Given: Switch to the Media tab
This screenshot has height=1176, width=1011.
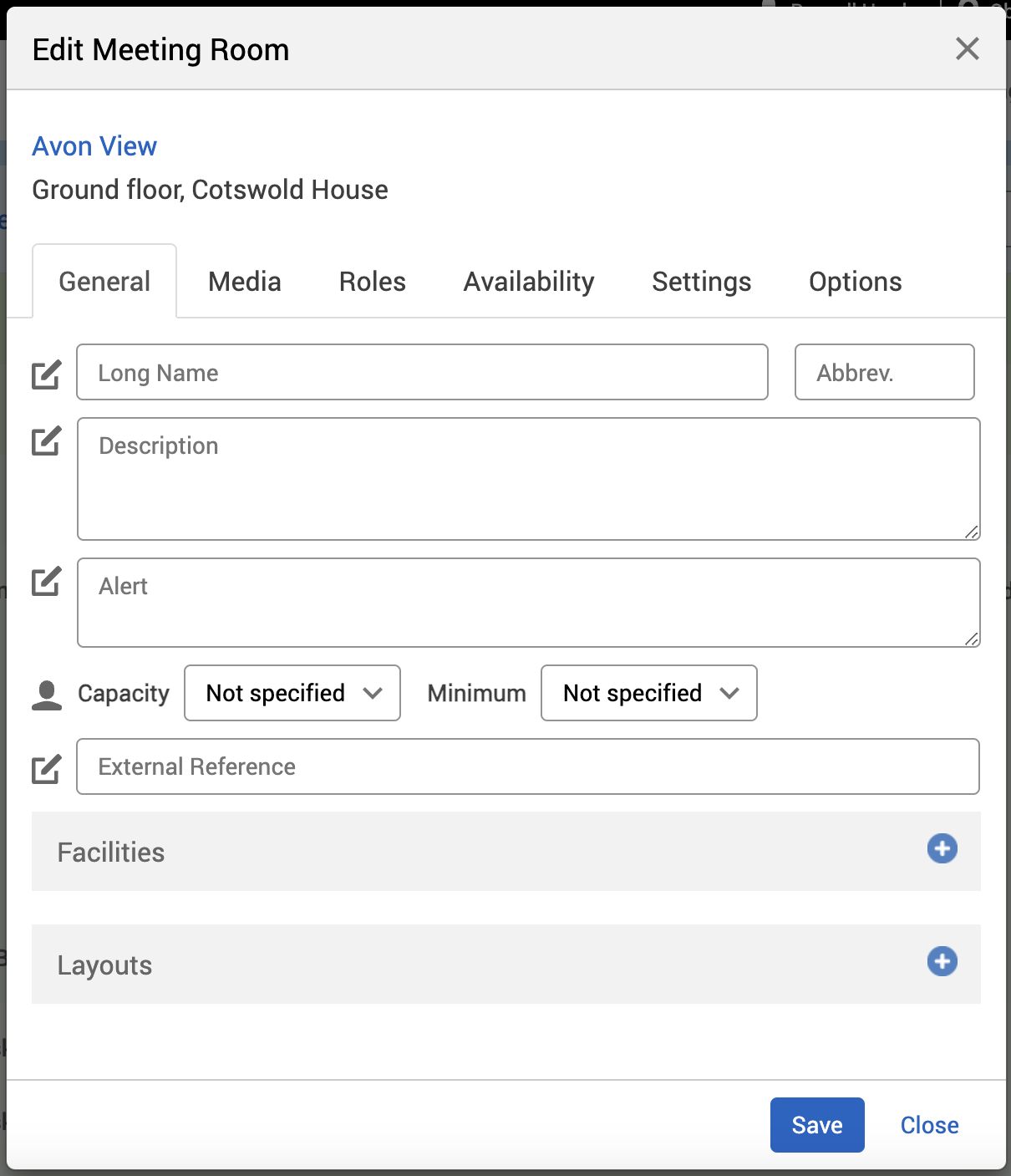Looking at the screenshot, I should pyautogui.click(x=244, y=282).
